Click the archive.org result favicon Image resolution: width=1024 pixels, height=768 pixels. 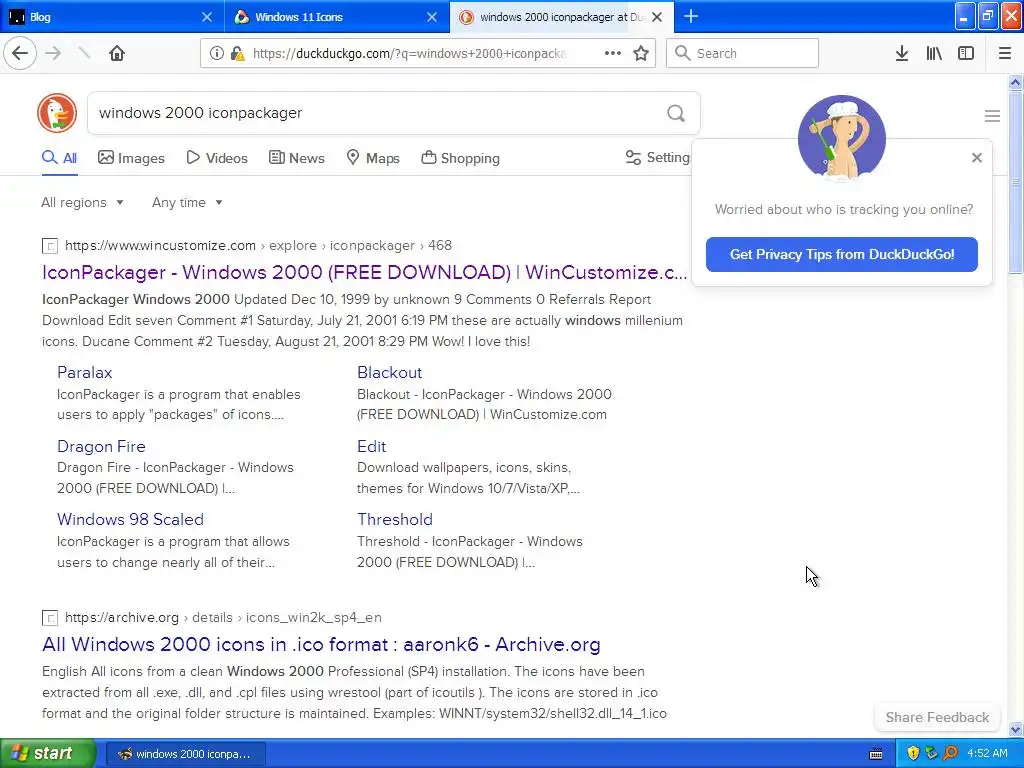pyautogui.click(x=50, y=618)
